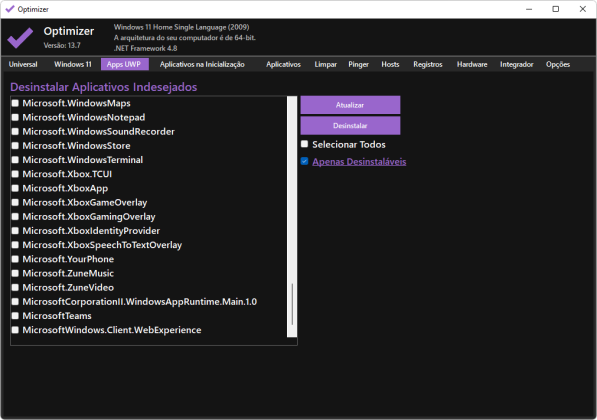Screen dimensions: 597x420
Task: Click the Optimizer purple checkmark logo
Action: [20, 38]
